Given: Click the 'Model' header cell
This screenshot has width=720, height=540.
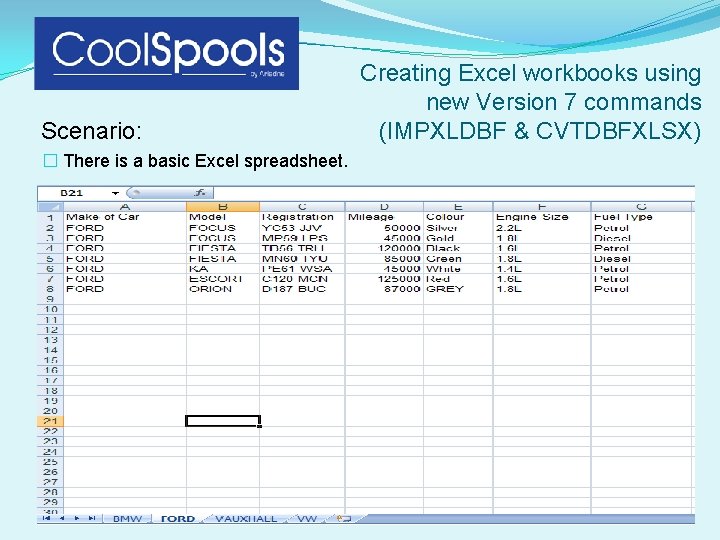Looking at the screenshot, I should [x=223, y=217].
